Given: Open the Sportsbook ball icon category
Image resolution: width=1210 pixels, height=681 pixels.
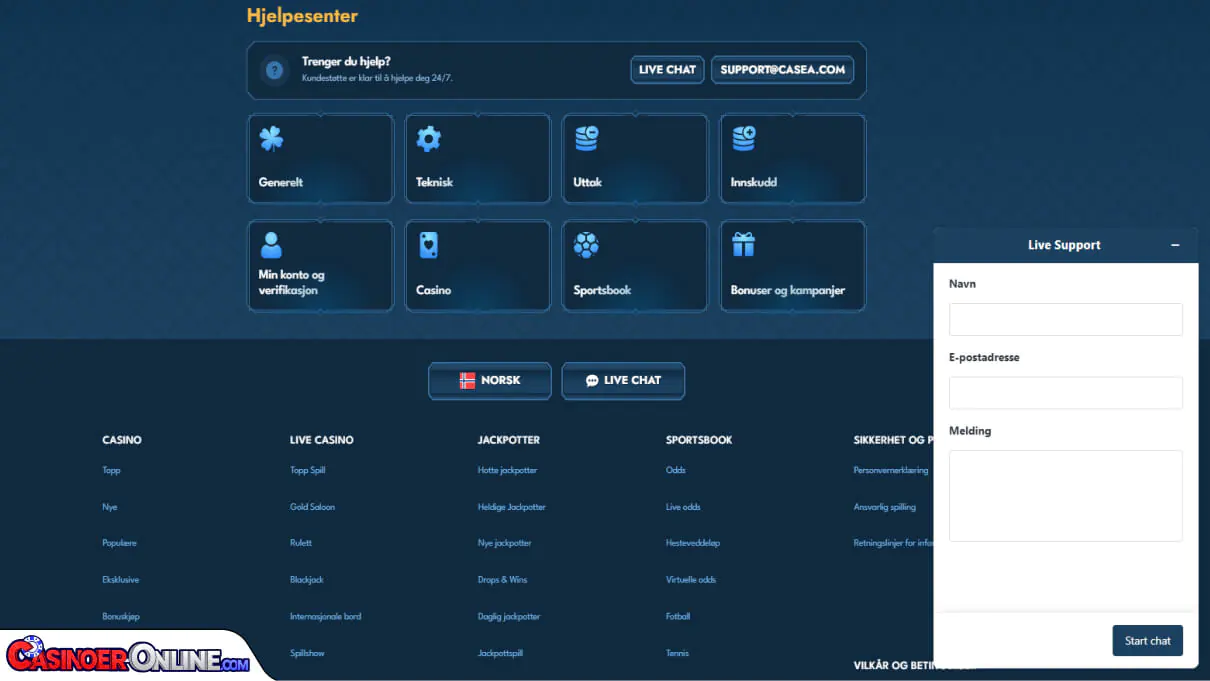Looking at the screenshot, I should point(634,265).
